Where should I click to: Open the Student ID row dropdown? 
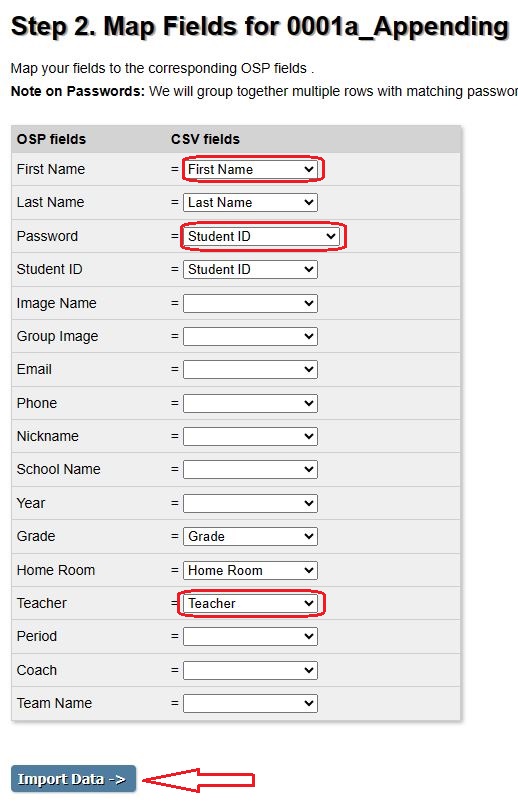[x=250, y=270]
